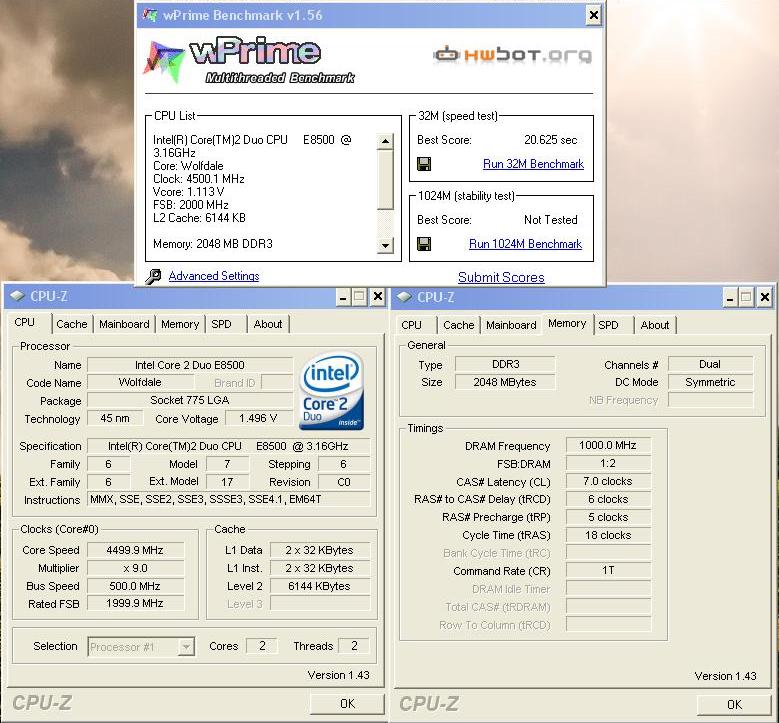The image size is (779, 723).
Task: Click the Multiplier value x 9.0
Action: click(x=135, y=568)
